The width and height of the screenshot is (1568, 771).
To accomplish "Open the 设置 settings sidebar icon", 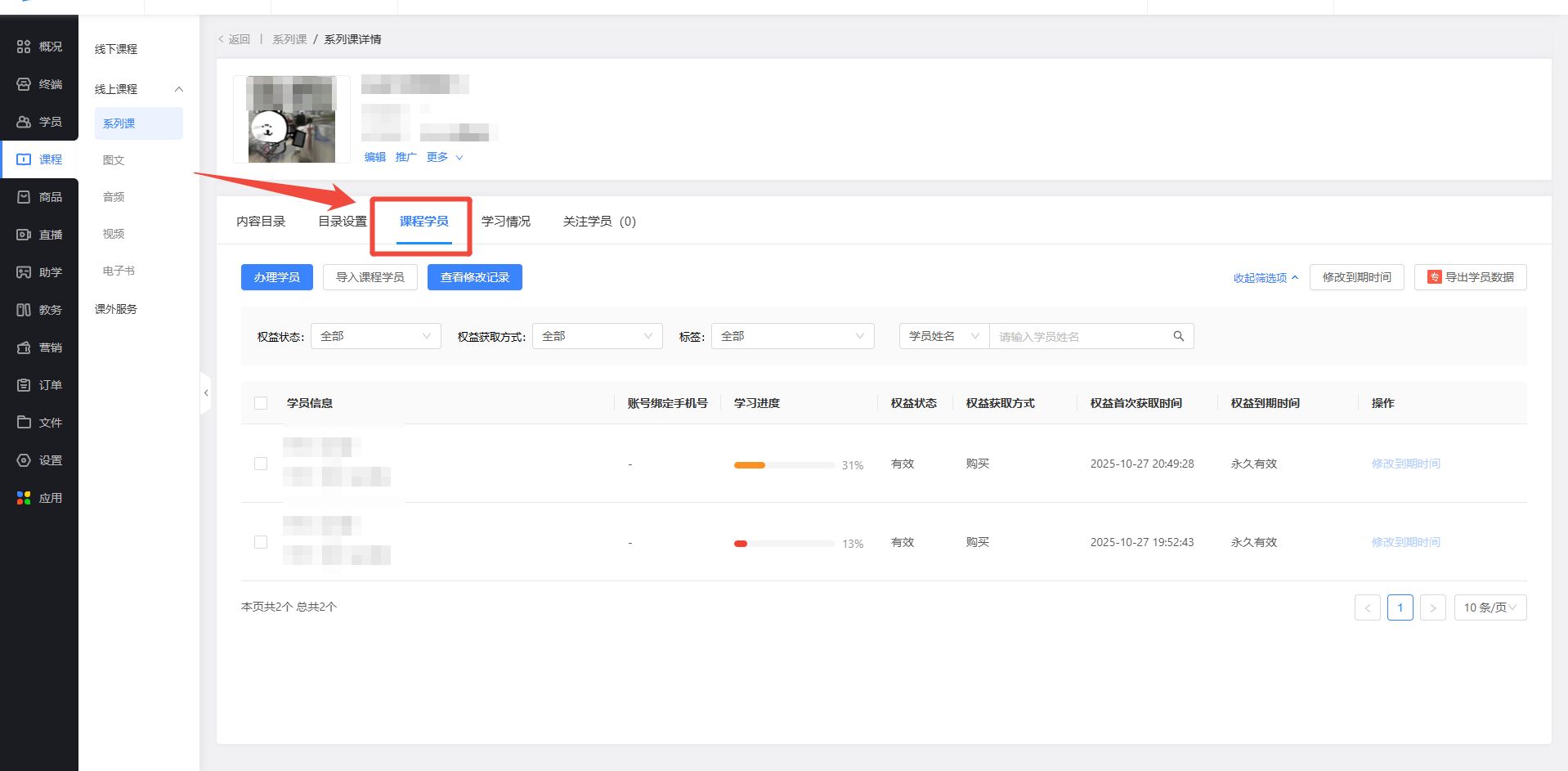I will click(24, 460).
